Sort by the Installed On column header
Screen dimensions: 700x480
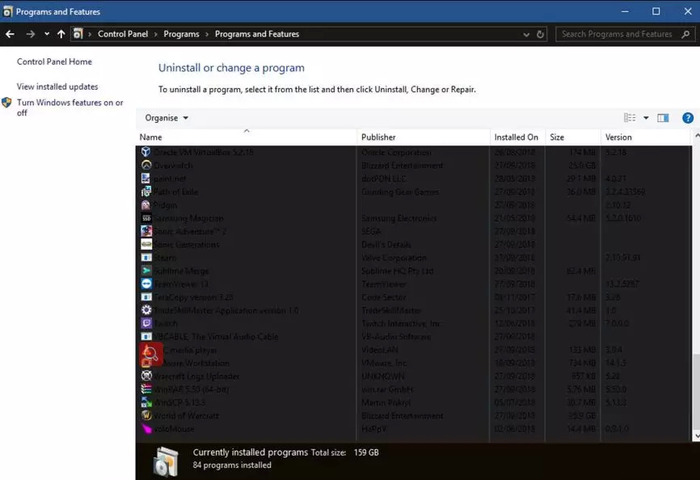[x=517, y=137]
